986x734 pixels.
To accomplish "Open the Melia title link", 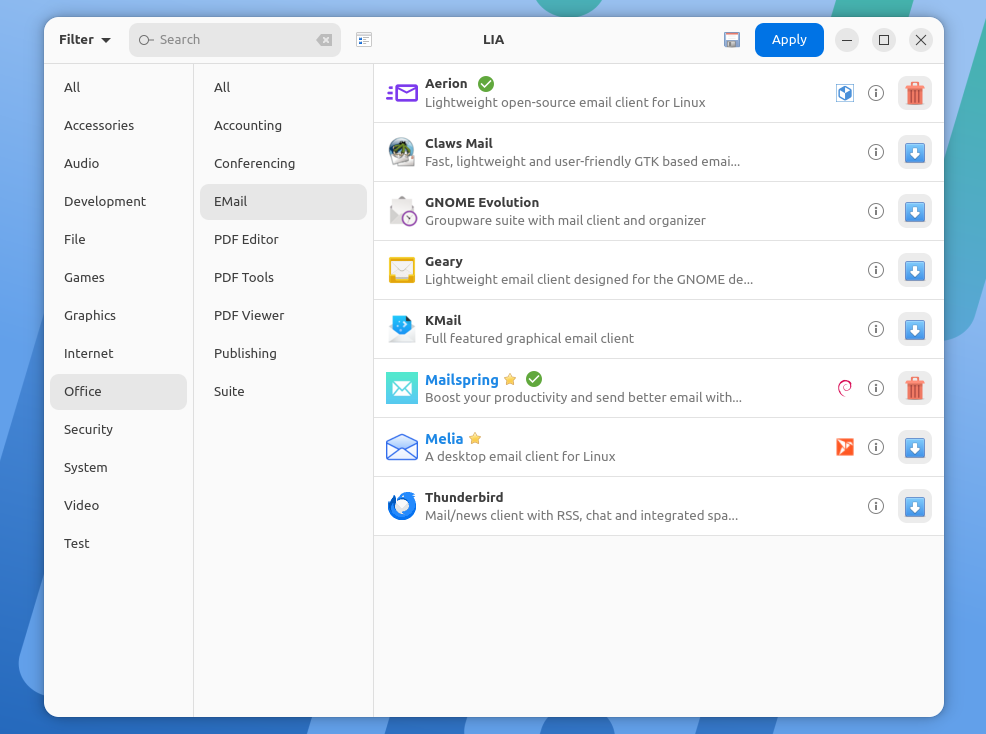I will [444, 439].
